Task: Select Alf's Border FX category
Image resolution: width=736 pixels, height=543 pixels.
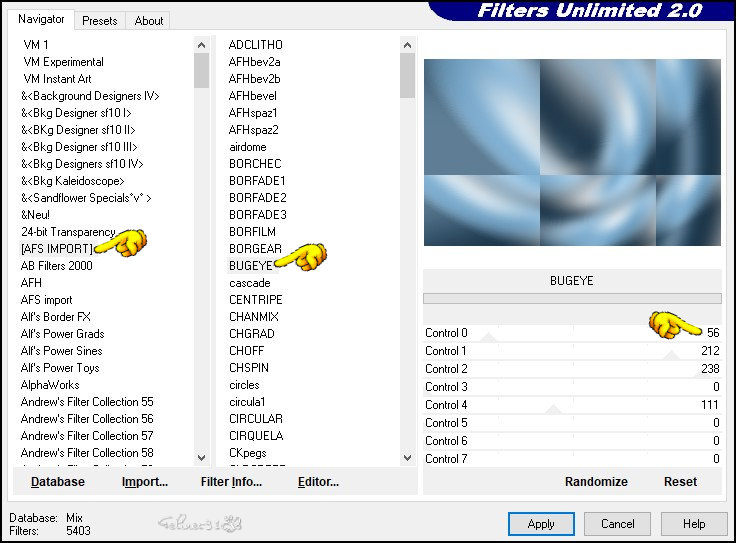Action: tap(55, 317)
